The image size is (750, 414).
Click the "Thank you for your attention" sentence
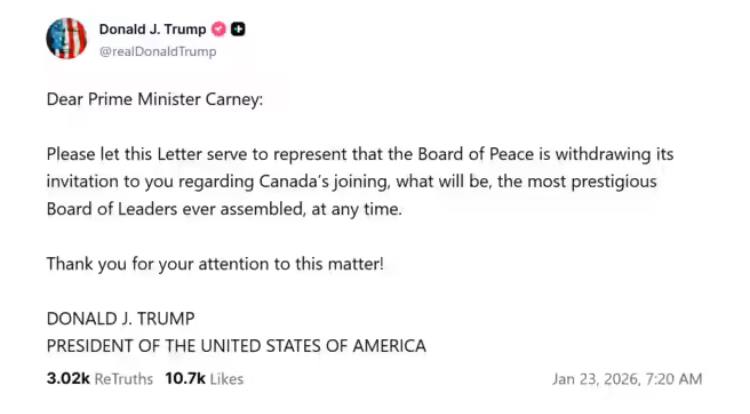tap(214, 264)
